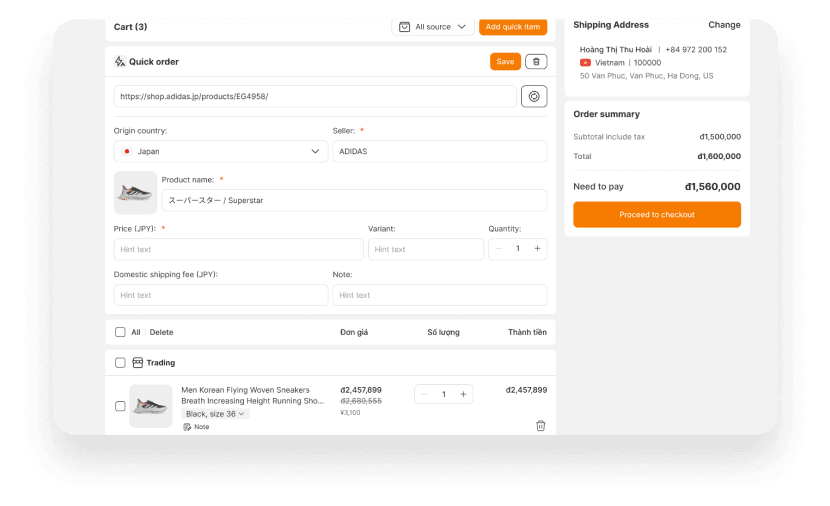Click the Price (JPY) input field
Viewport: 830px width, 506px height.
coord(238,249)
